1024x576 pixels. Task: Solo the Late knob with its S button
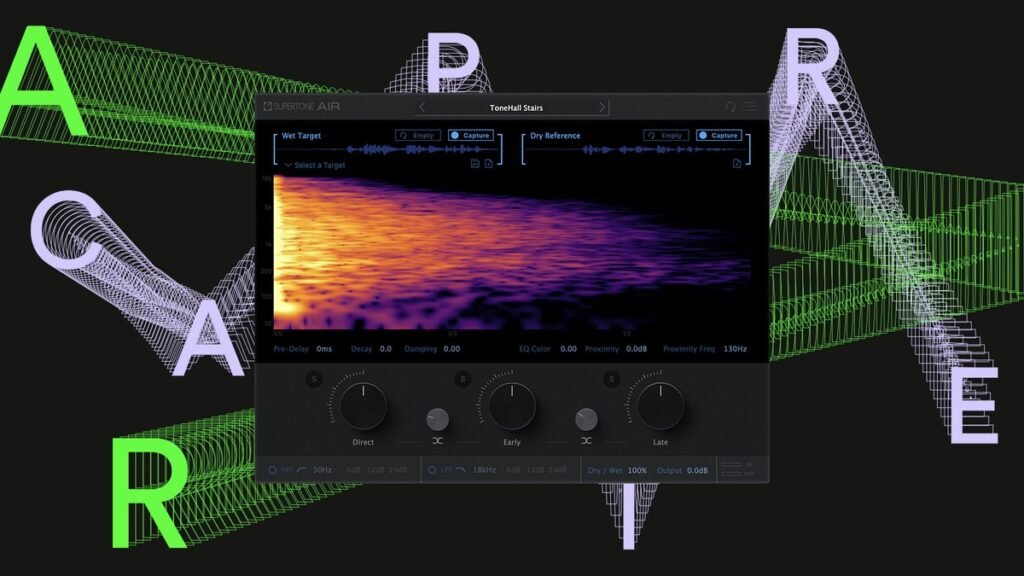point(611,378)
